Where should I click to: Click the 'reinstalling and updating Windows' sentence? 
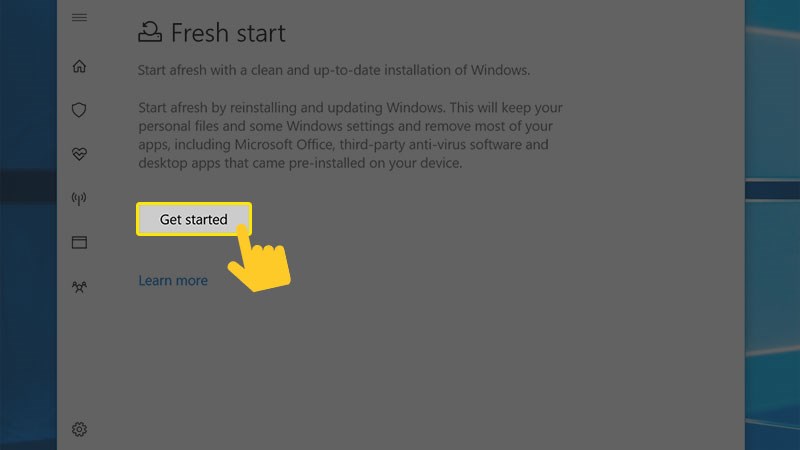330,108
